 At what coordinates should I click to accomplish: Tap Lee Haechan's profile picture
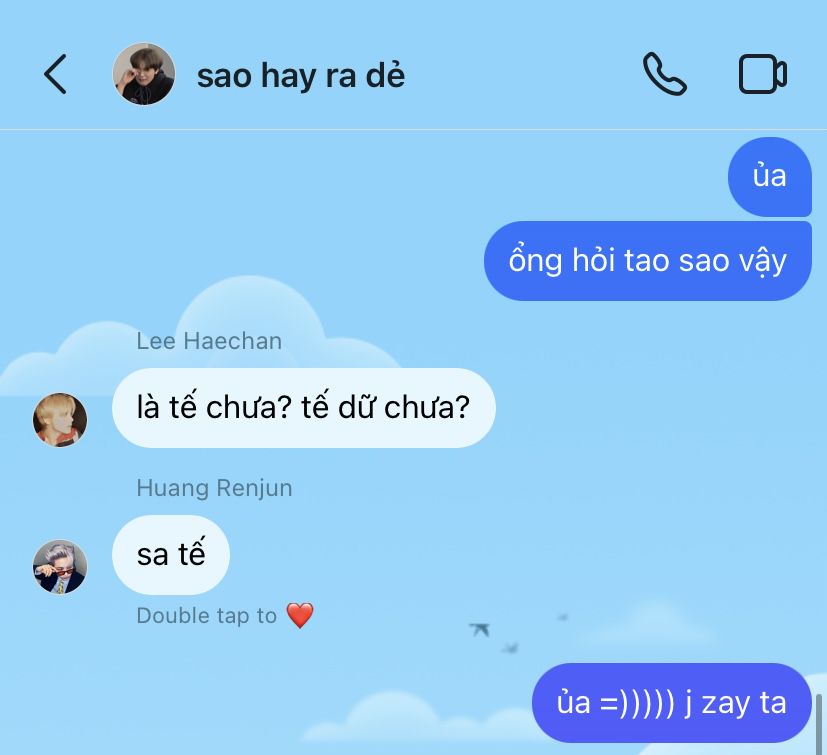(60, 420)
